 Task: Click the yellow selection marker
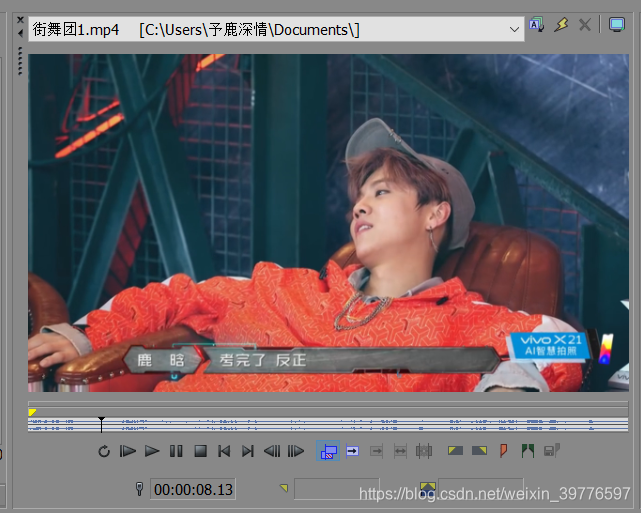pyautogui.click(x=32, y=412)
